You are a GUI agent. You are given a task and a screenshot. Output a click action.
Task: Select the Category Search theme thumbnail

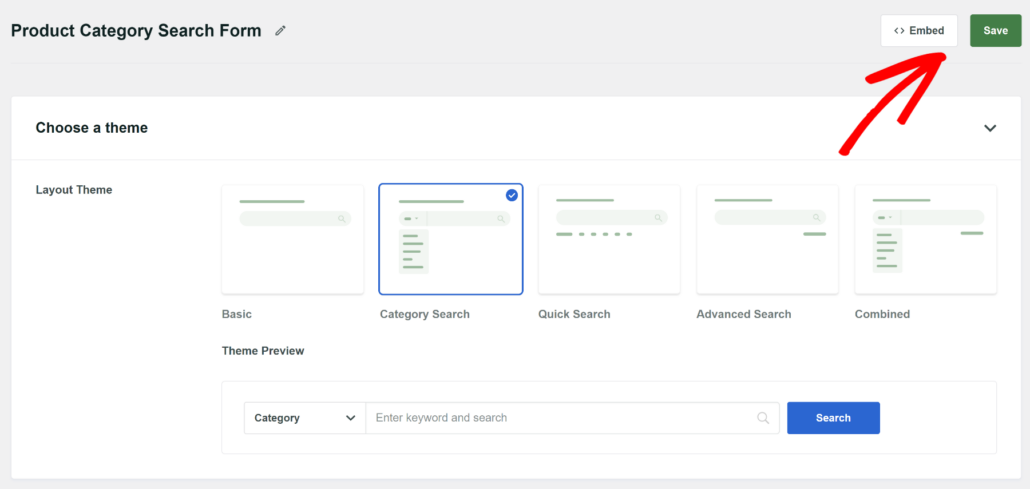[451, 239]
